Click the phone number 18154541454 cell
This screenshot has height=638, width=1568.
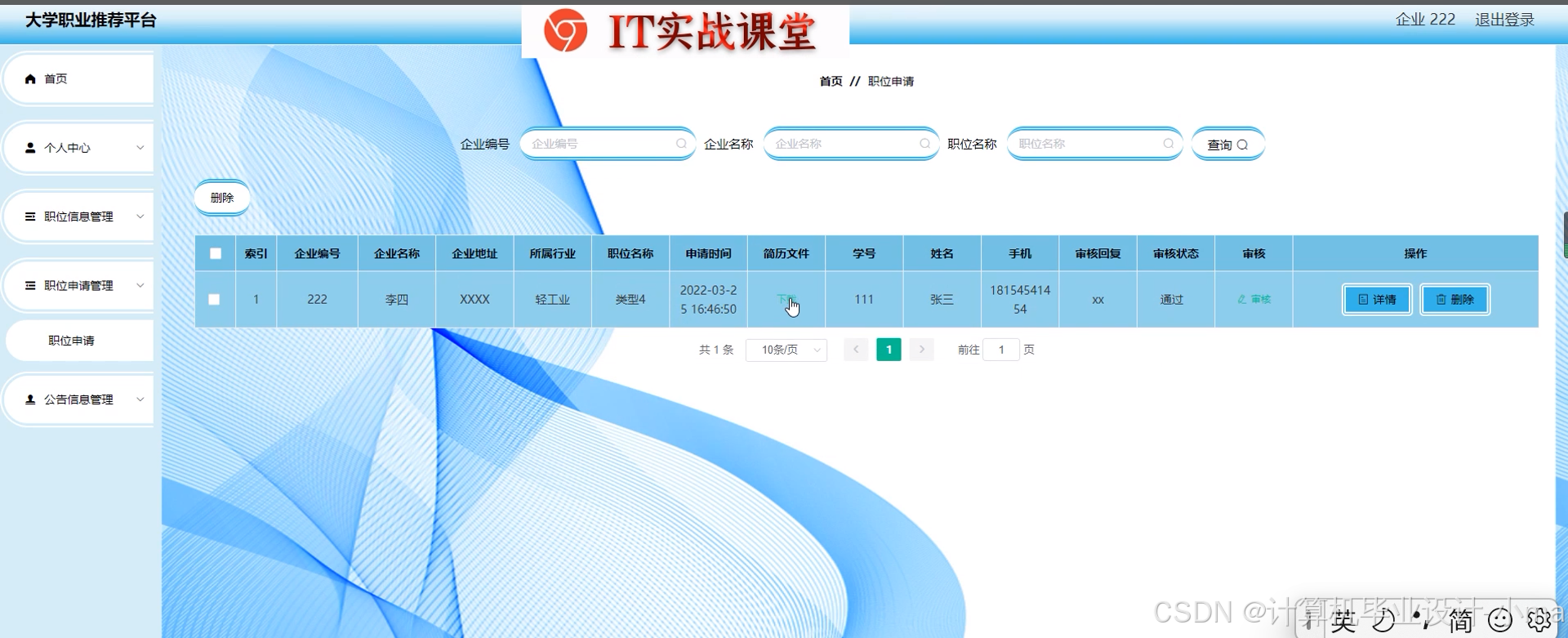[x=1020, y=300]
